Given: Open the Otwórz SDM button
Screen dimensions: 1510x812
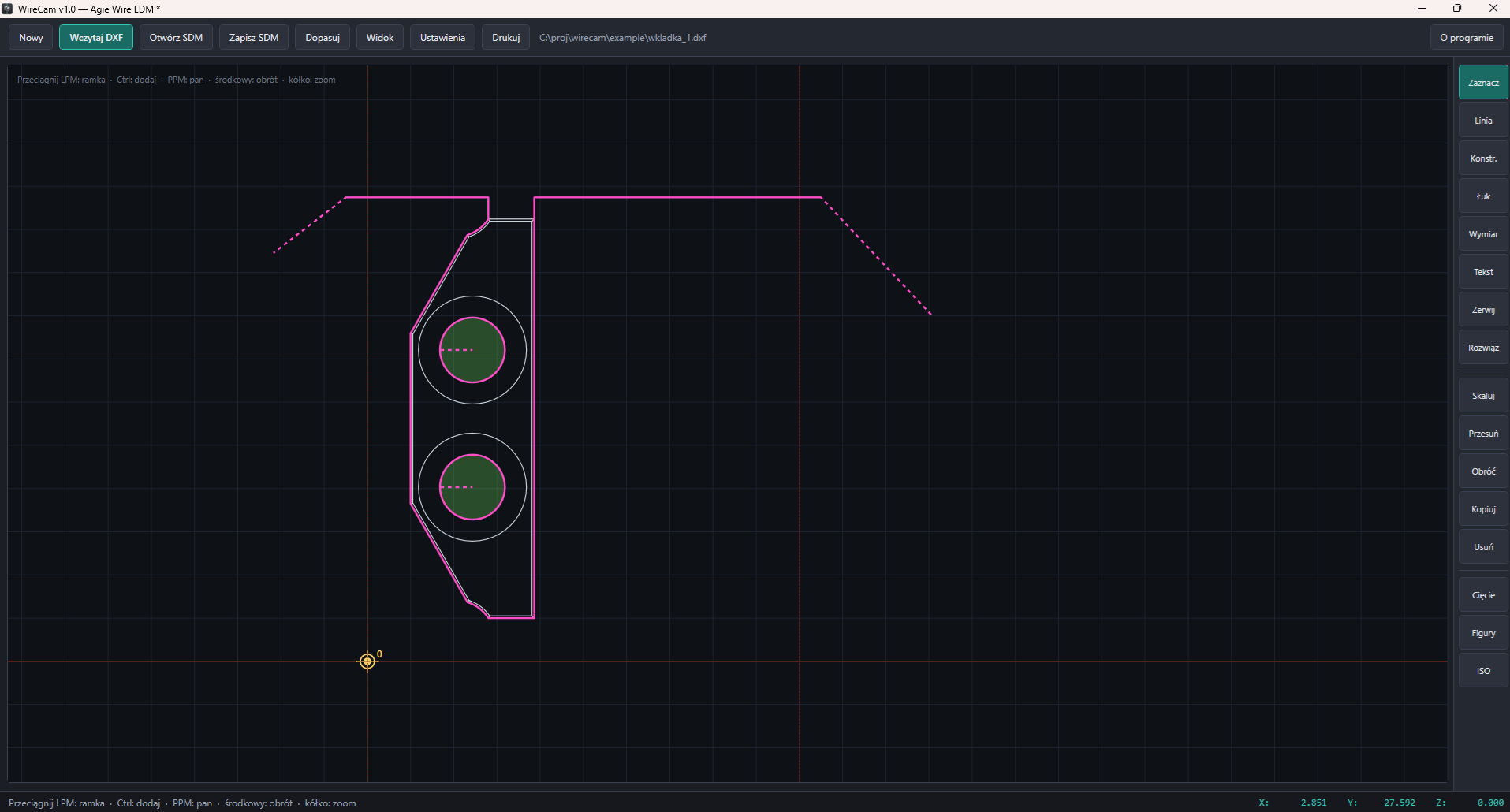Looking at the screenshot, I should (176, 38).
